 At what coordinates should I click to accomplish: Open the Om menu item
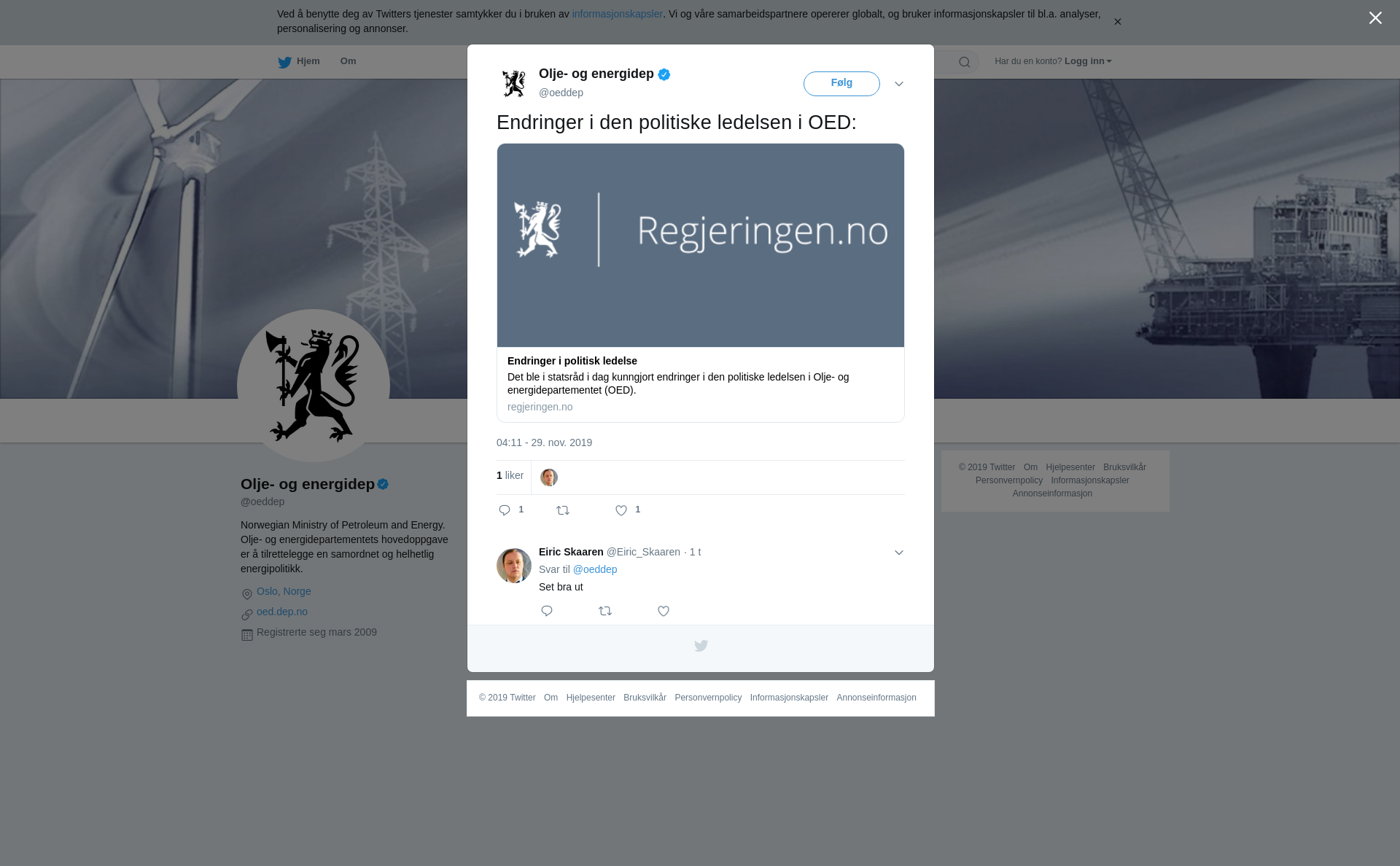[x=348, y=61]
